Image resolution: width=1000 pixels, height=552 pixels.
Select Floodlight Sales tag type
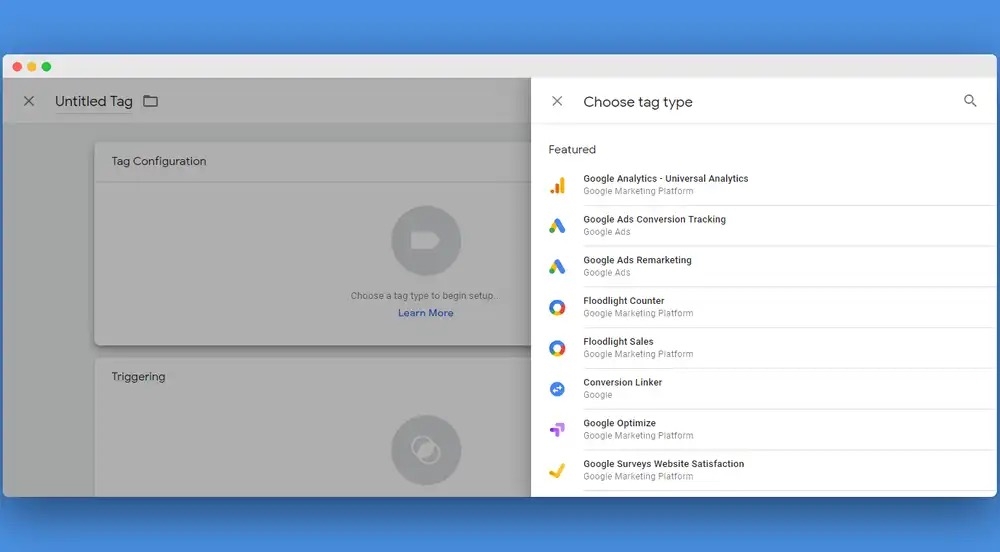tap(618, 342)
